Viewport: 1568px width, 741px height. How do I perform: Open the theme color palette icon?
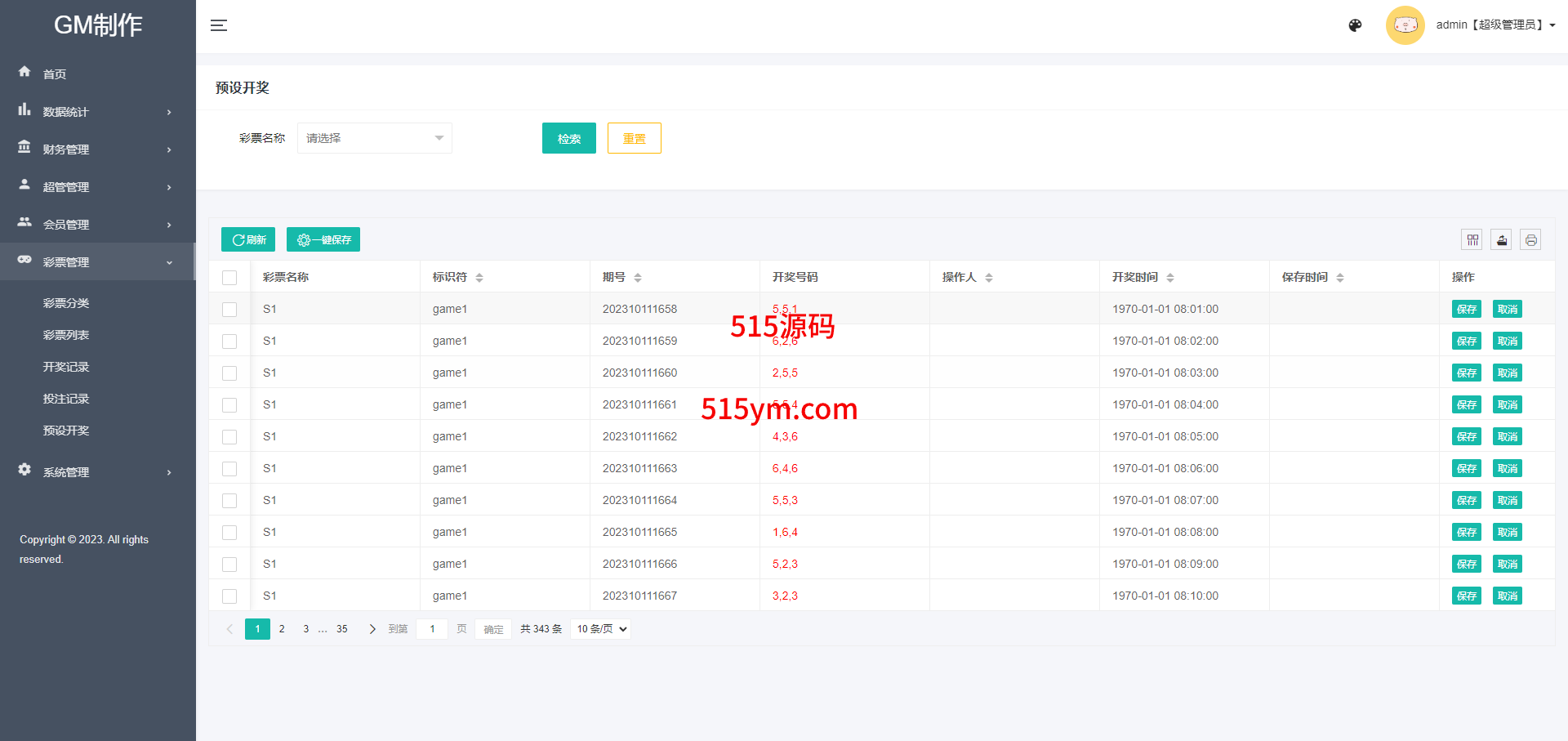click(x=1355, y=25)
